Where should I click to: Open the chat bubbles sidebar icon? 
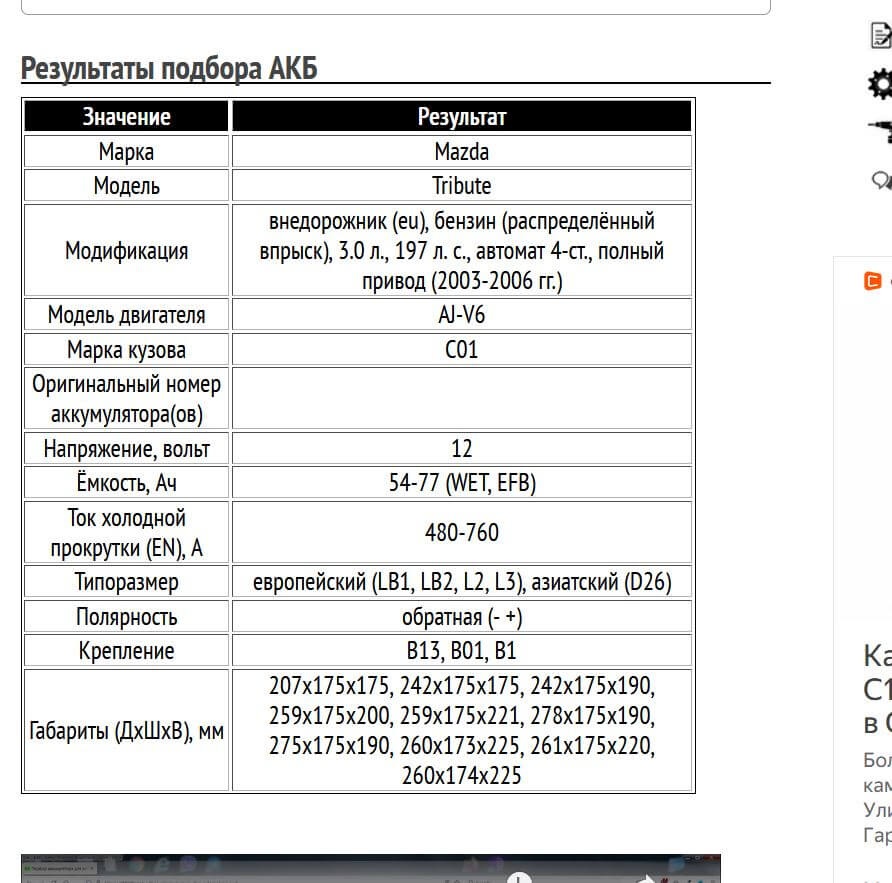tap(881, 180)
